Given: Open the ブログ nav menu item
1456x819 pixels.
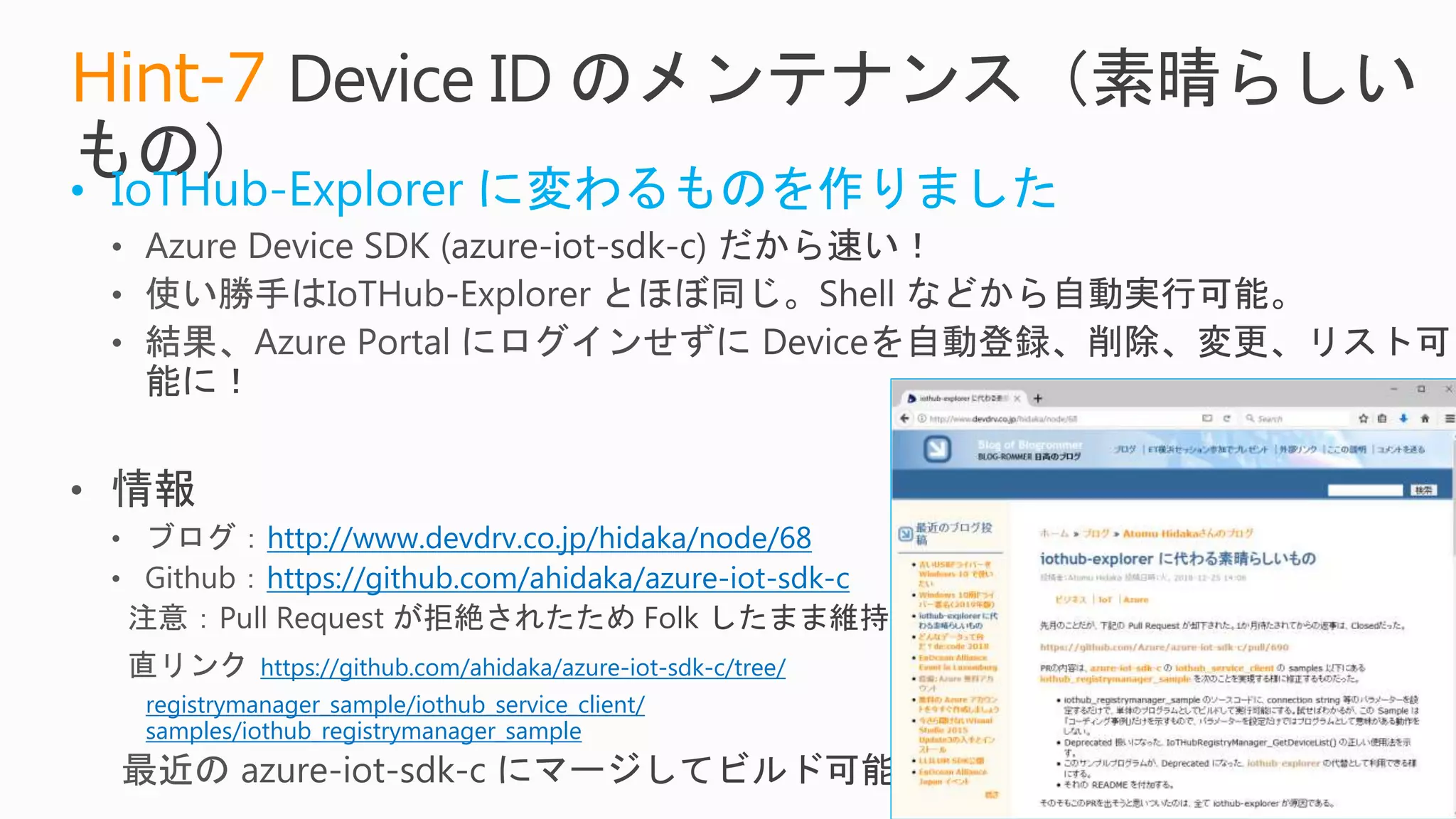Looking at the screenshot, I should pos(1125,449).
